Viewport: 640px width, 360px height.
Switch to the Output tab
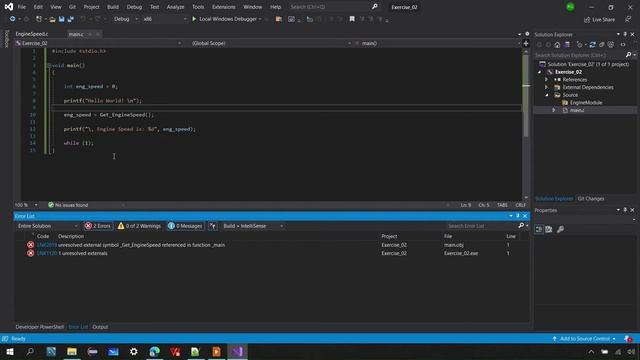[x=100, y=327]
